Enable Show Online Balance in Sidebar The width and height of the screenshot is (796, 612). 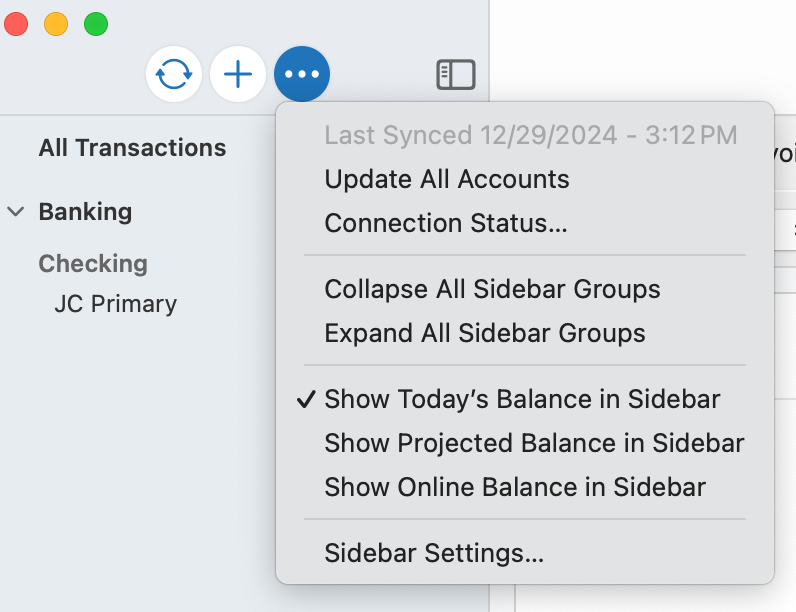pos(515,487)
